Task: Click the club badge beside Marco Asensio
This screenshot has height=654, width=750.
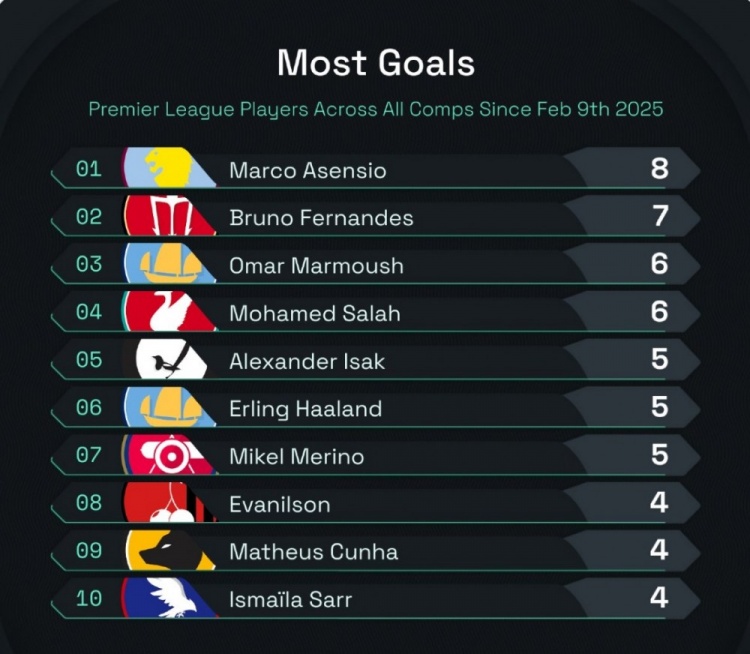Action: tap(168, 168)
